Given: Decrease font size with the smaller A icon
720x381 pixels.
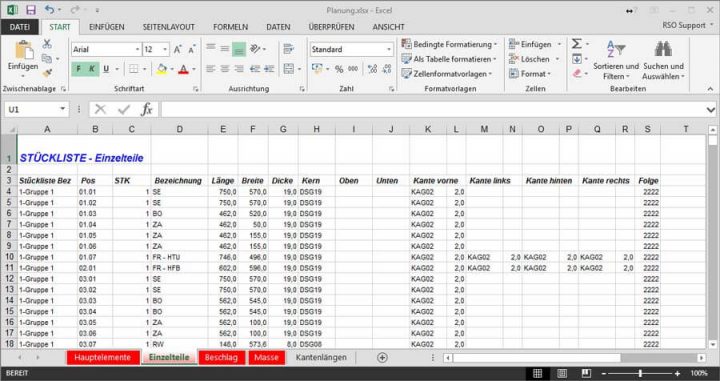Looking at the screenshot, I should pos(192,49).
